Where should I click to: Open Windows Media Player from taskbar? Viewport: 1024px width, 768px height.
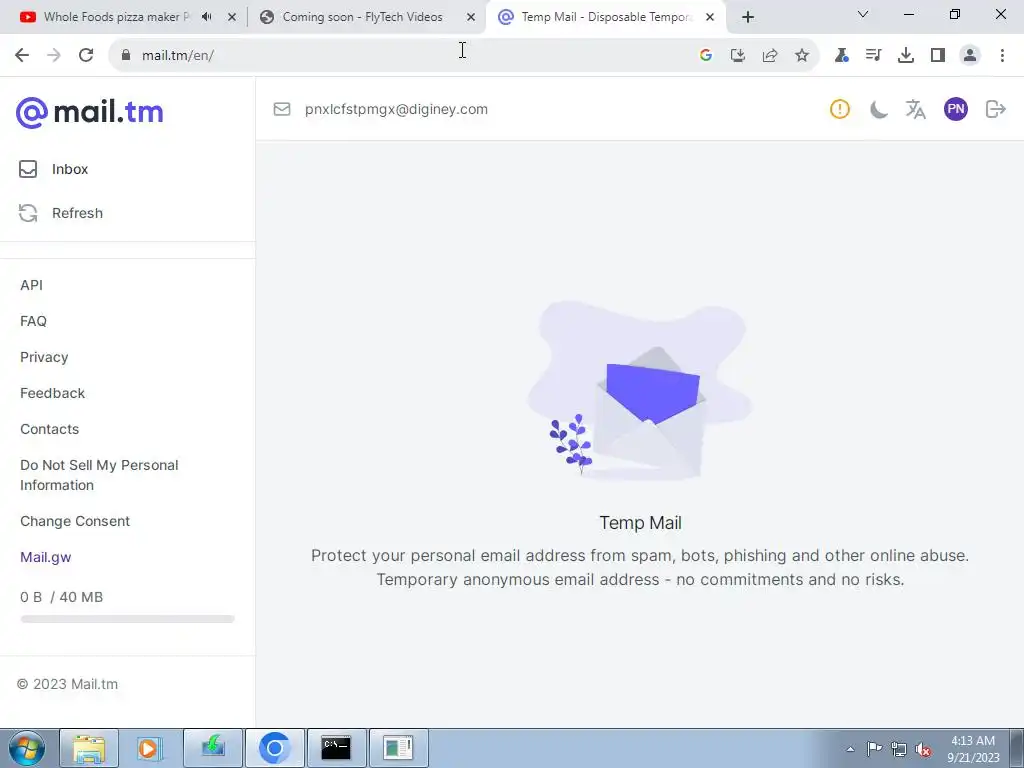150,748
